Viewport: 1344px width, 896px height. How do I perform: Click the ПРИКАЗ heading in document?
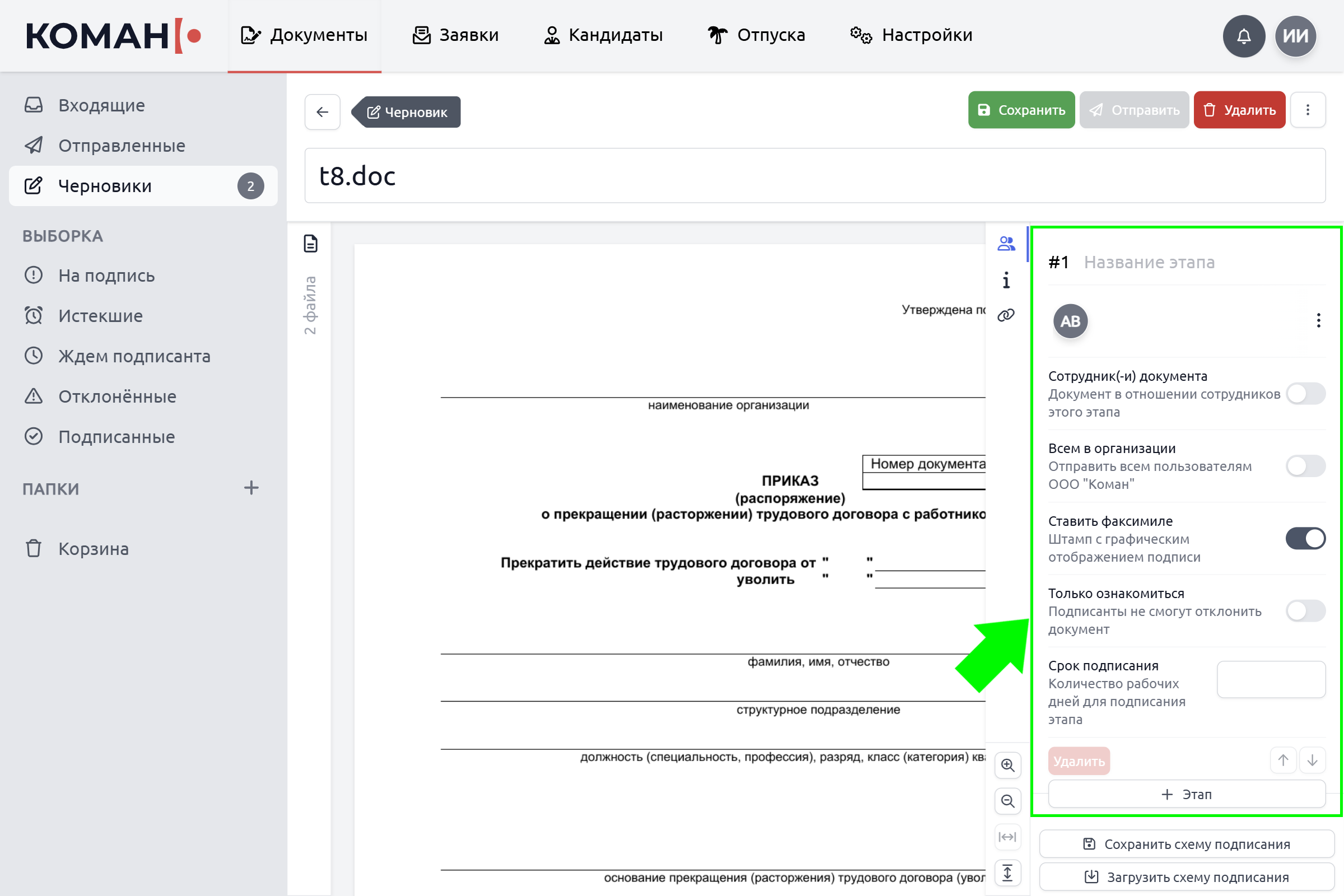[x=790, y=480]
